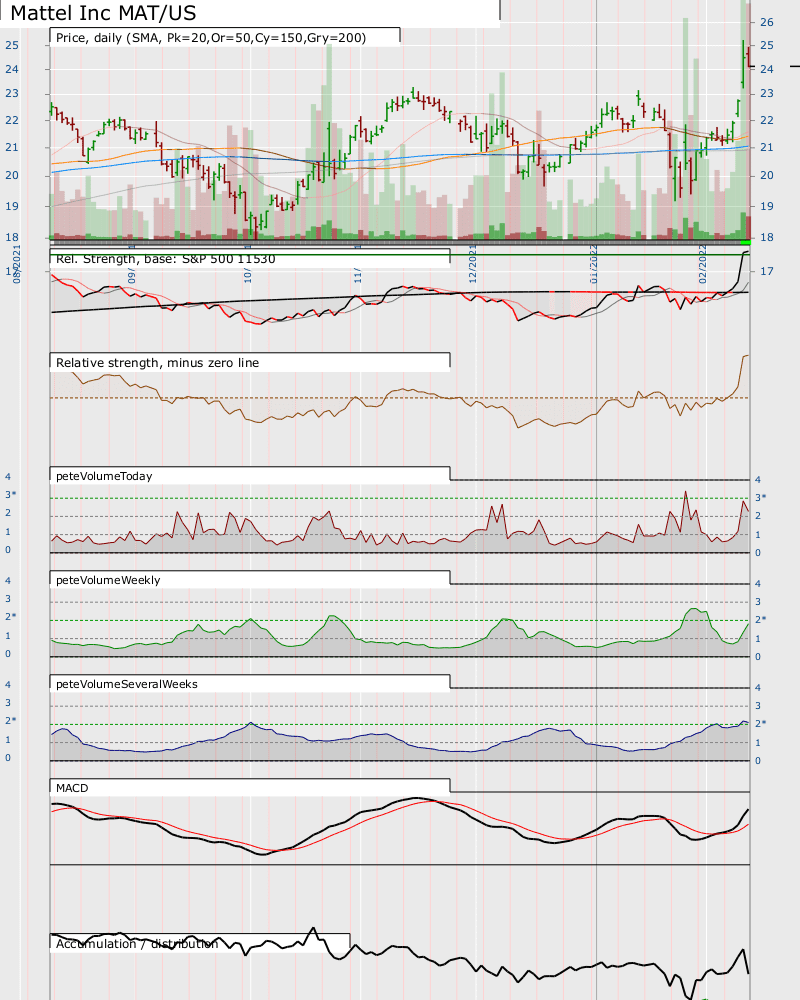800x1000 pixels.
Task: Select the Relative strength, minus zero line label
Action: point(158,363)
